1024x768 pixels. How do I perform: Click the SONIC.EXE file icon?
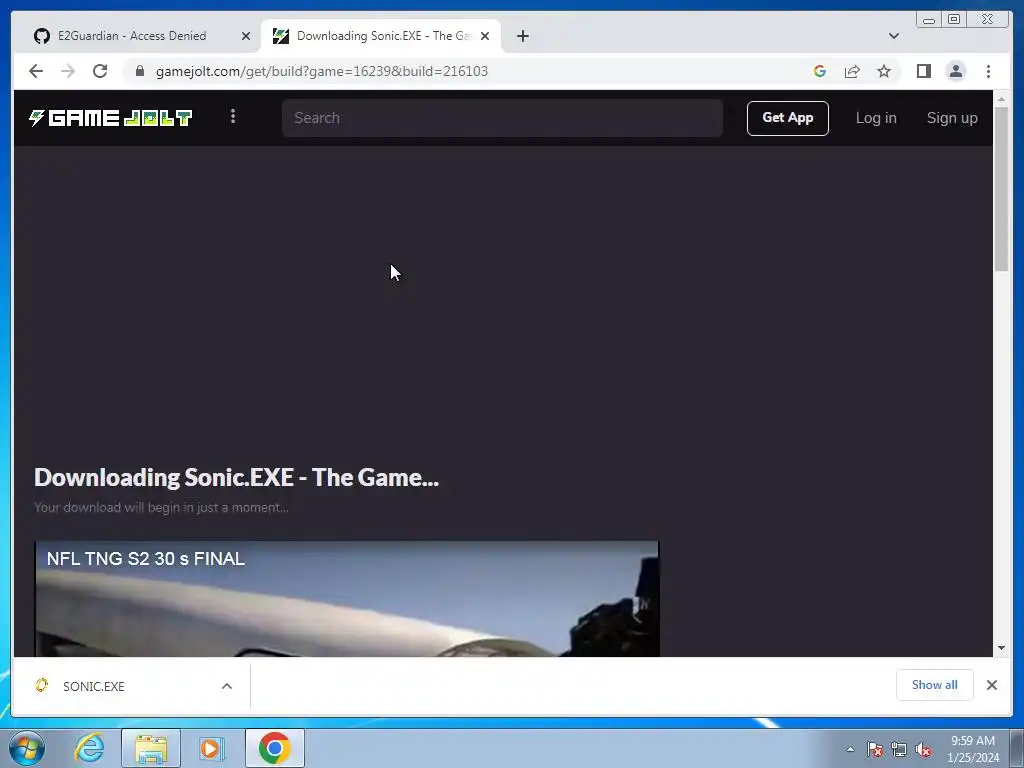tap(42, 685)
